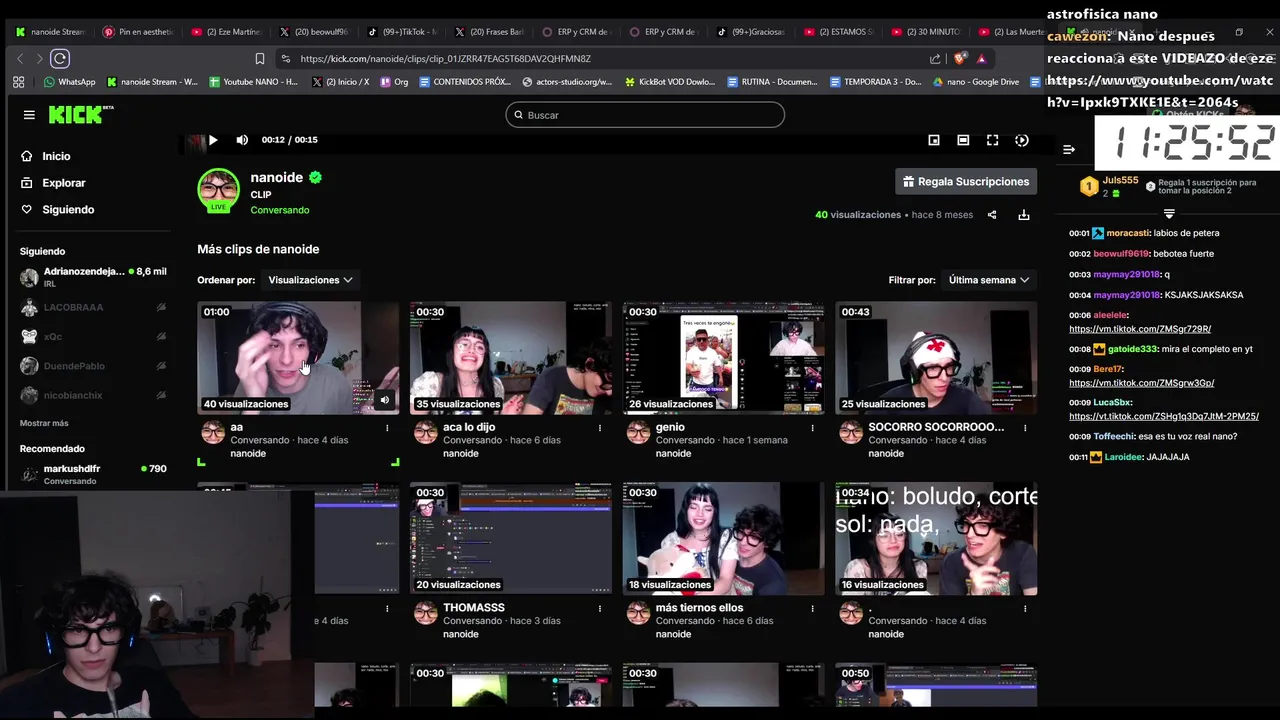Open the nanoide channel name link
Screen dimensions: 1280x720
click(x=277, y=177)
